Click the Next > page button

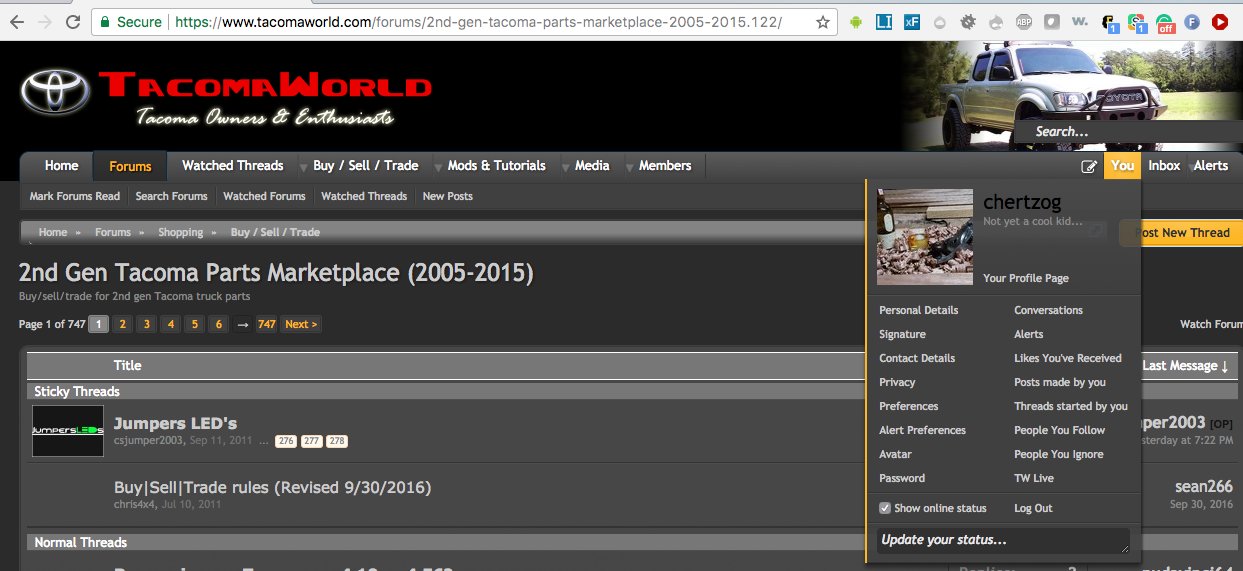point(300,324)
